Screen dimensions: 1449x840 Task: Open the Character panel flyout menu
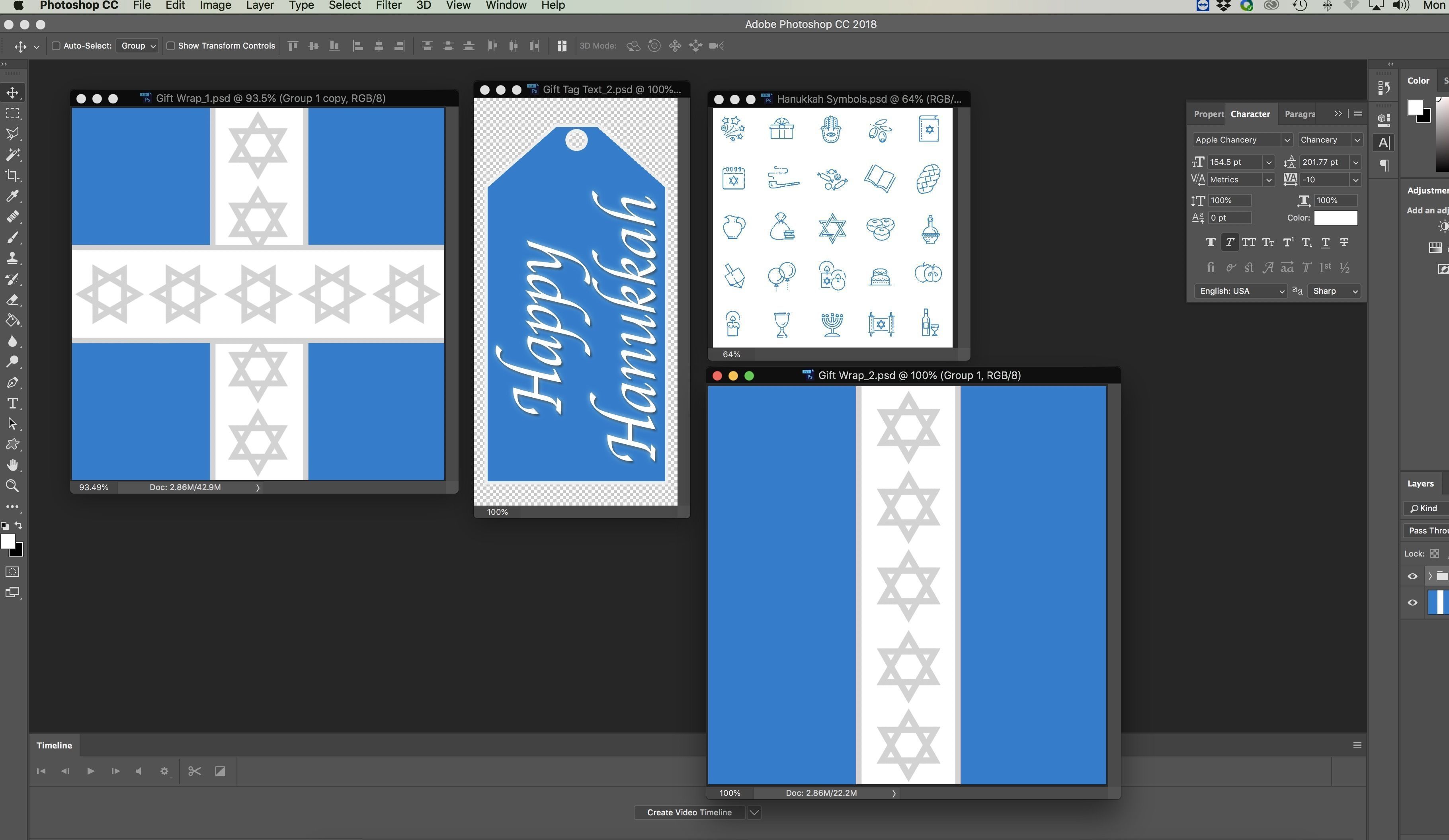[x=1358, y=114]
